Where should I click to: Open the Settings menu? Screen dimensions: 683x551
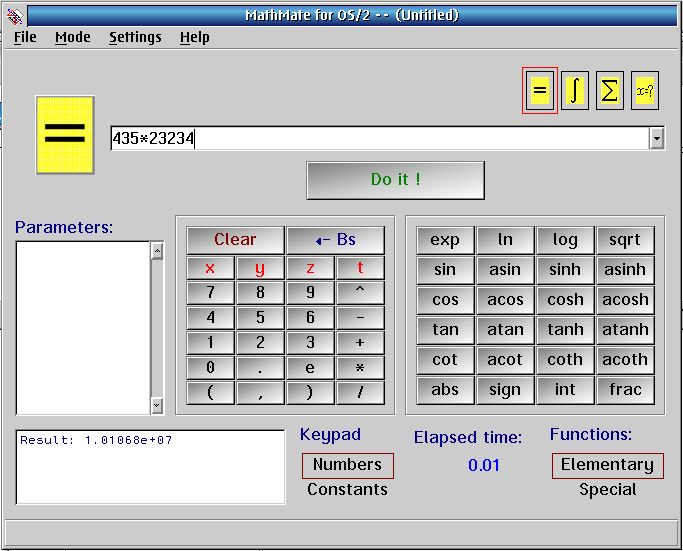coord(135,37)
